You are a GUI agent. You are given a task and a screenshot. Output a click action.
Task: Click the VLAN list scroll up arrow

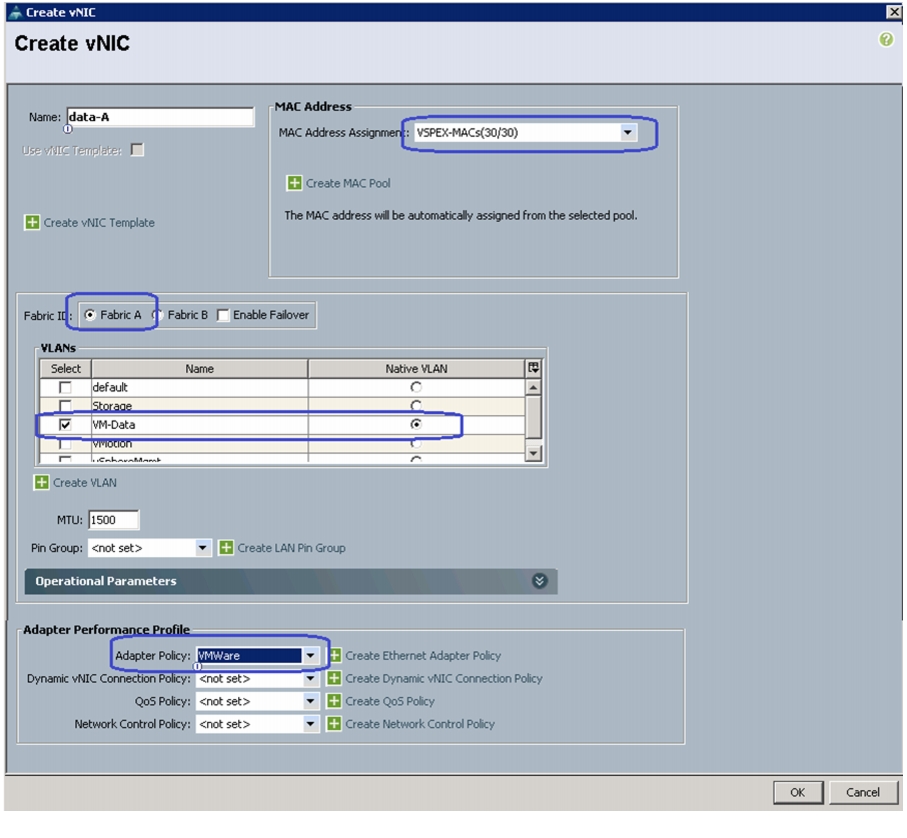[x=533, y=387]
